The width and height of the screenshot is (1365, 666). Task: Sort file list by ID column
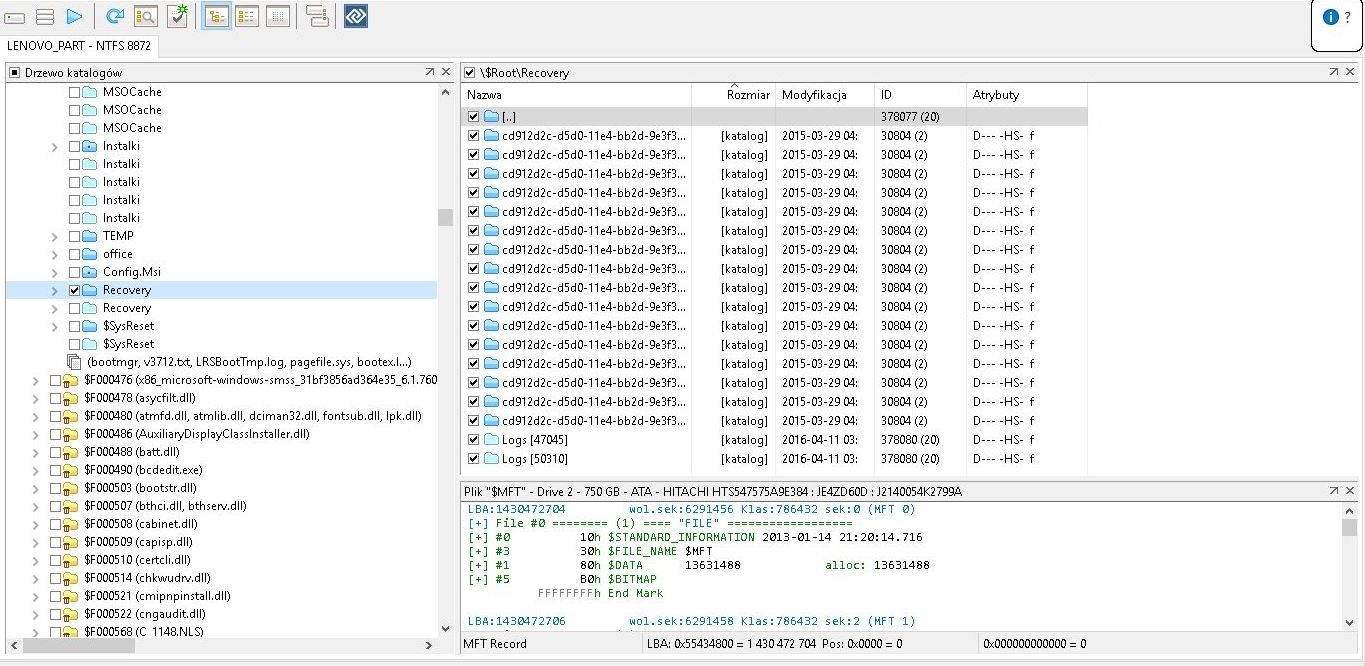(920, 95)
